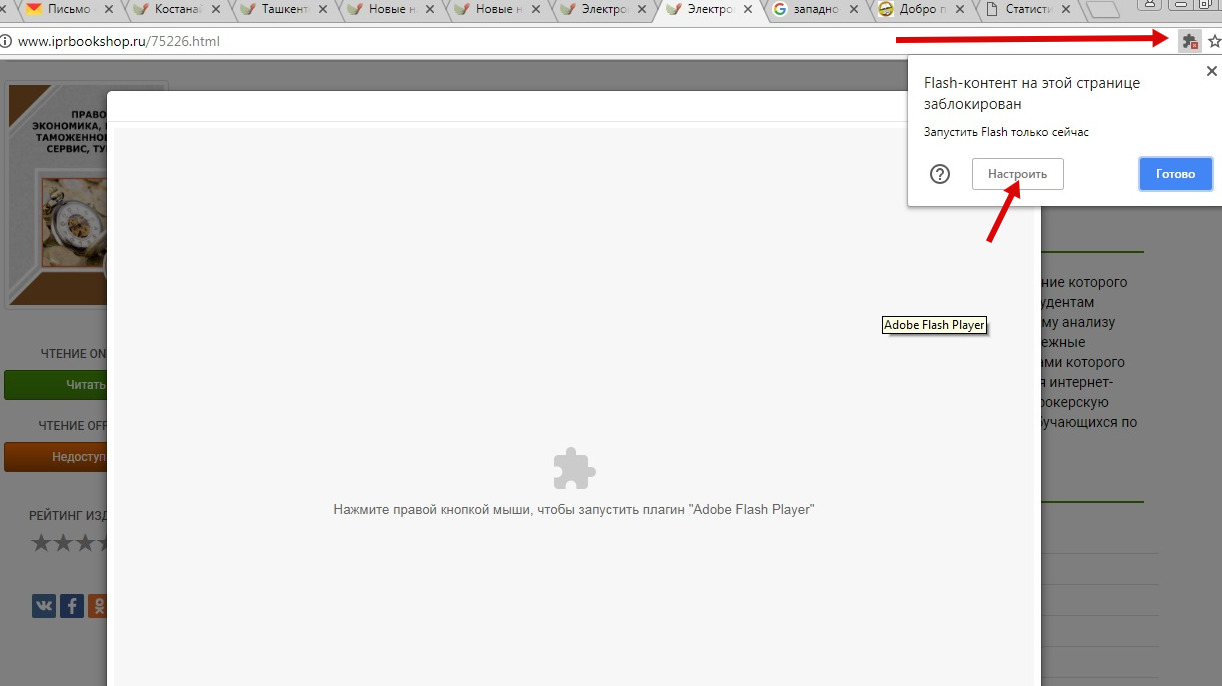Open the Костанай browser tab
1222x686 pixels.
[x=172, y=10]
